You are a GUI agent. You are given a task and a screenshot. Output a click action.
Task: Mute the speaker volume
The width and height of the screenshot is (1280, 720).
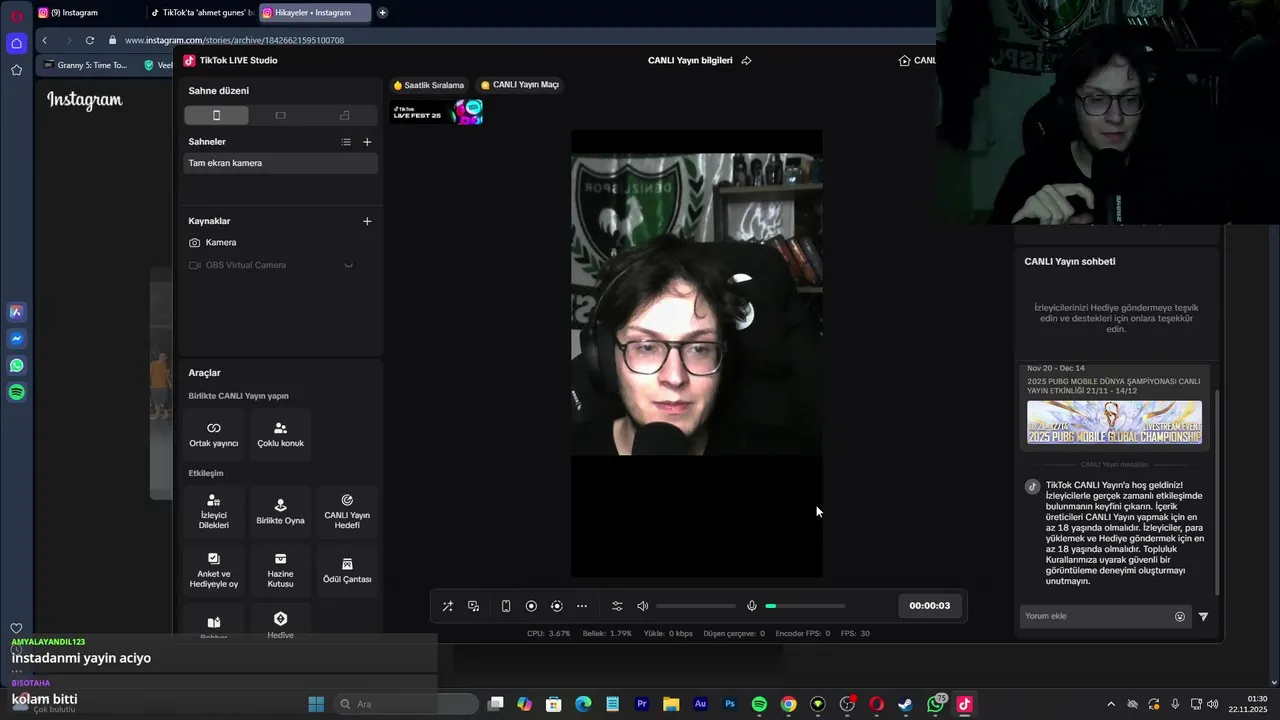coord(643,606)
